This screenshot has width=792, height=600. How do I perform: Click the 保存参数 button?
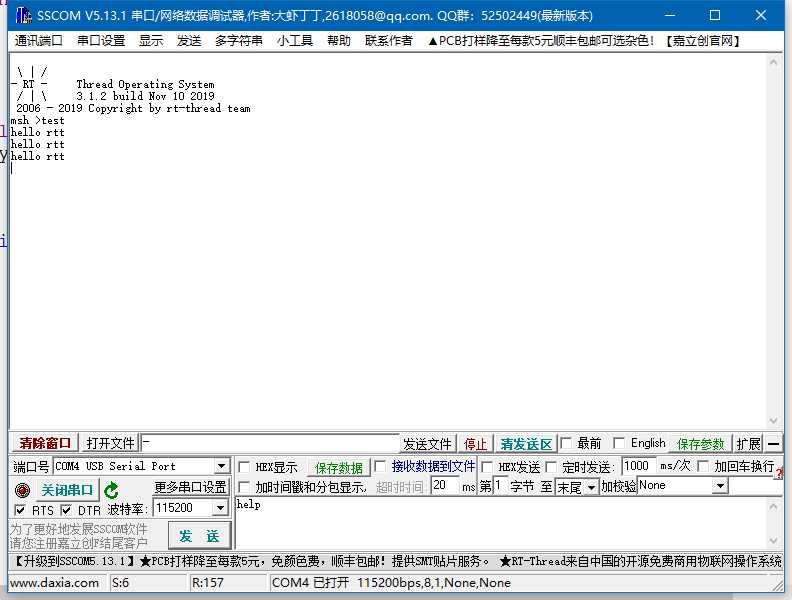pos(700,444)
